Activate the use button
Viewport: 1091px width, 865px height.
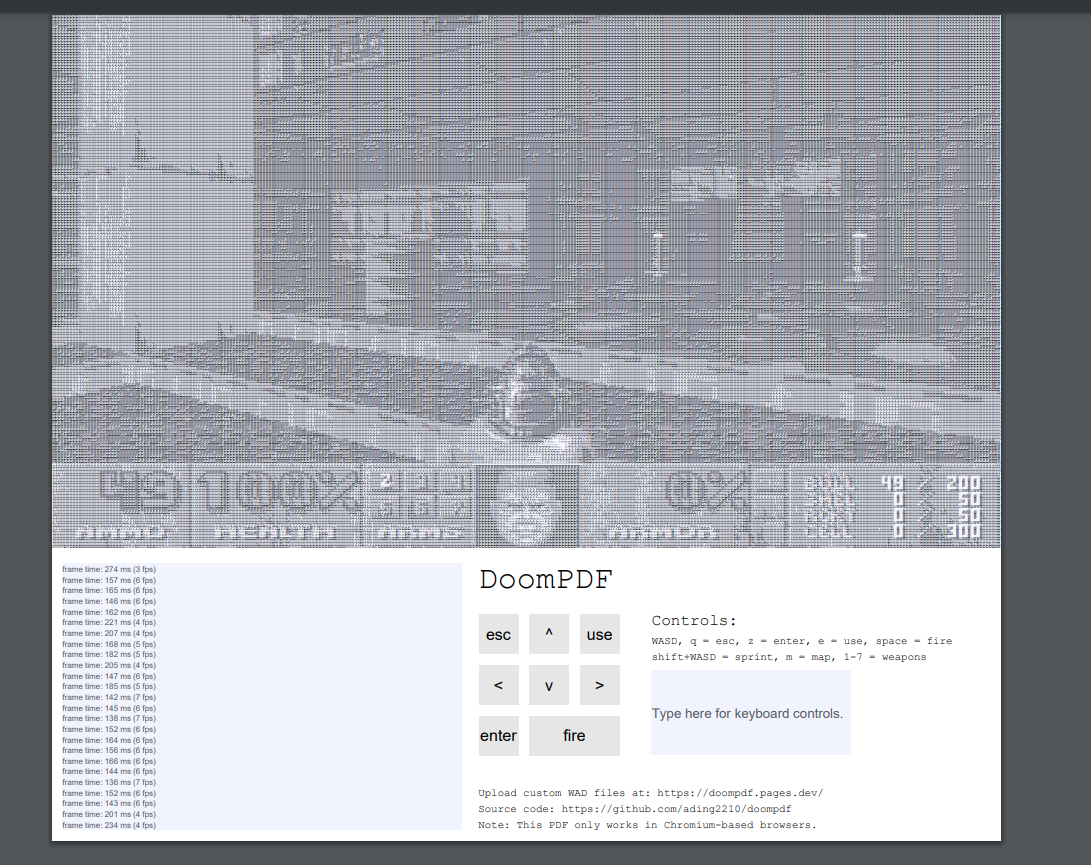[x=599, y=634]
